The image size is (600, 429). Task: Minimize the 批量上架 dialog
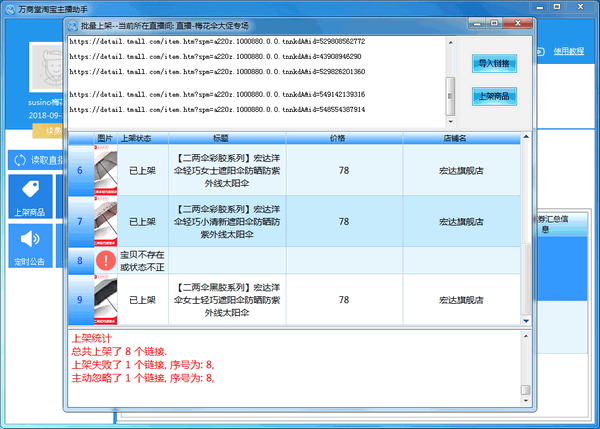click(x=478, y=24)
